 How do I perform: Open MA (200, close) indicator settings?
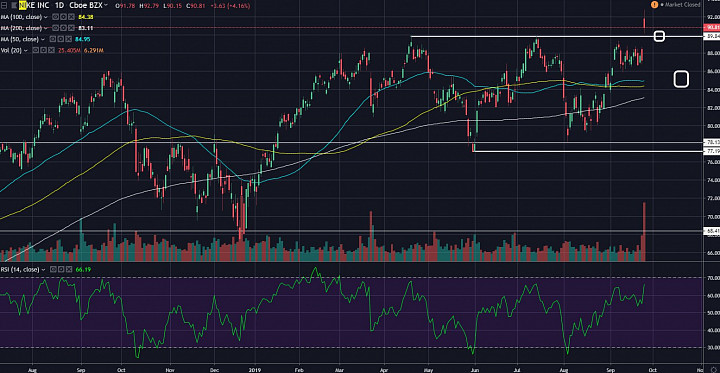point(63,28)
